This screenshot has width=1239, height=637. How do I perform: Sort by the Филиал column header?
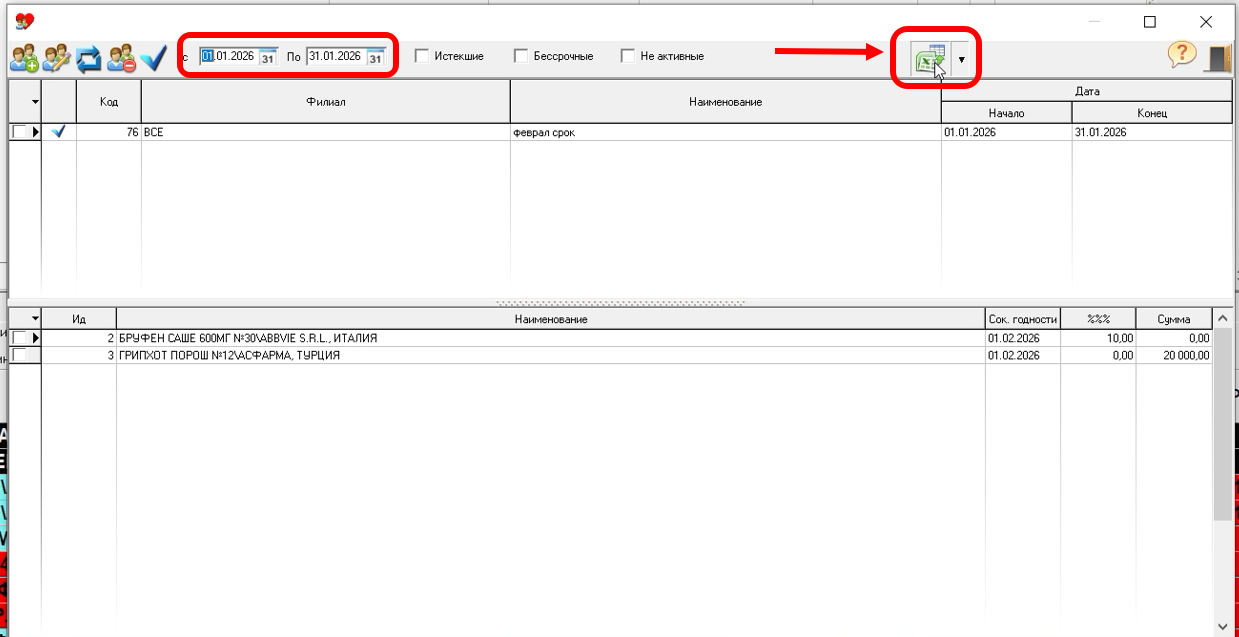tap(326, 102)
